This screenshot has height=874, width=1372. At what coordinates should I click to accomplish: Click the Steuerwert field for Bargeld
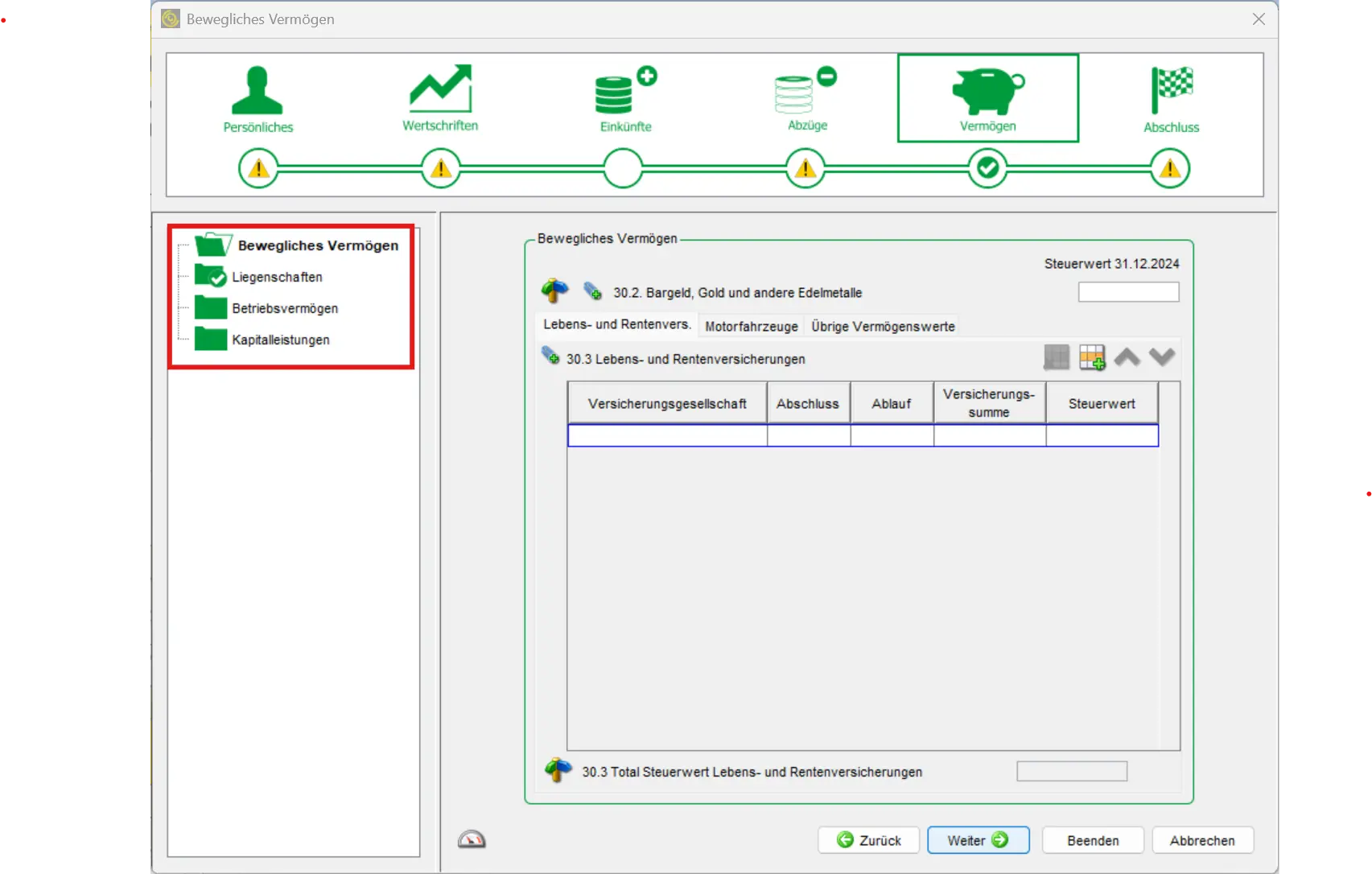pos(1128,292)
